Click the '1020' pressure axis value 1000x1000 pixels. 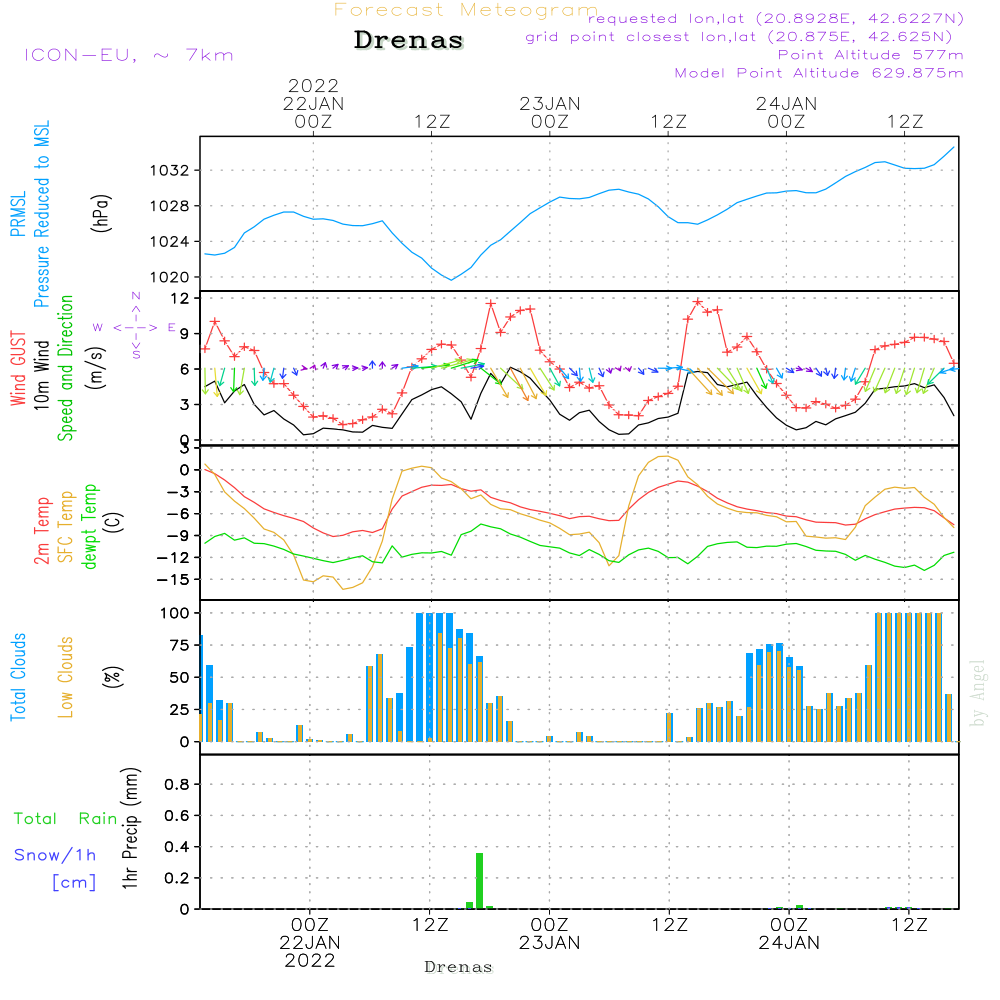click(x=170, y=278)
